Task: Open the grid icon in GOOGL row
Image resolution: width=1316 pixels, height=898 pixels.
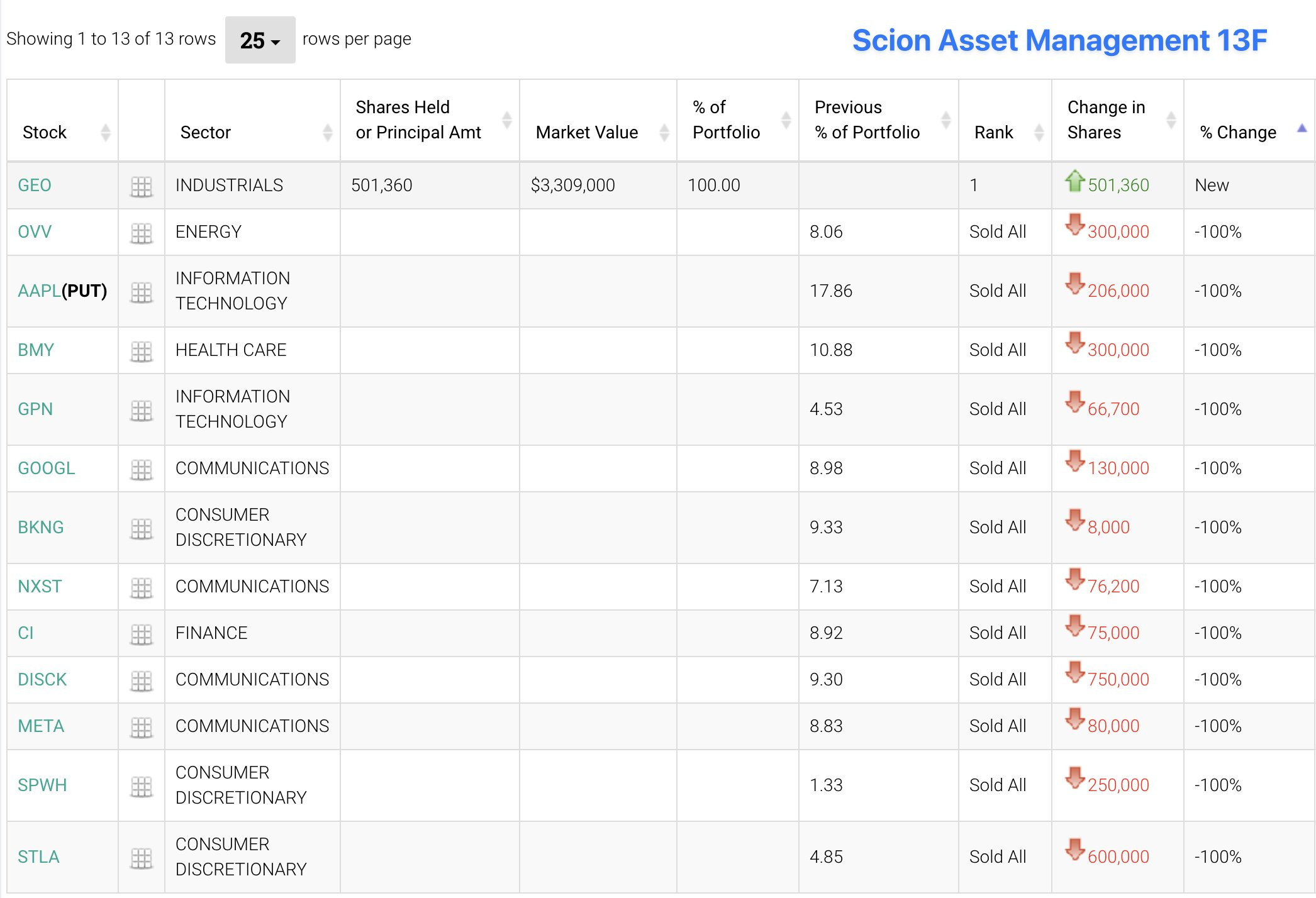Action: pyautogui.click(x=141, y=469)
